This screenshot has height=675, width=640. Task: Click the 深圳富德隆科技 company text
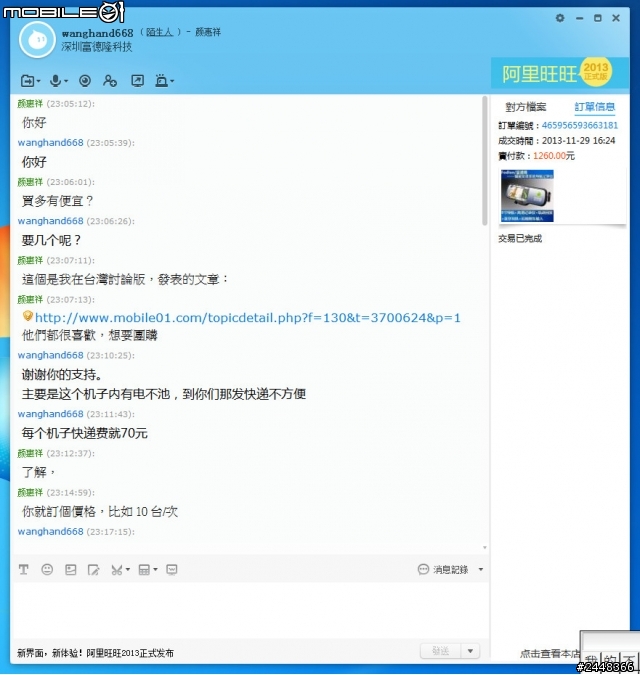[96, 47]
